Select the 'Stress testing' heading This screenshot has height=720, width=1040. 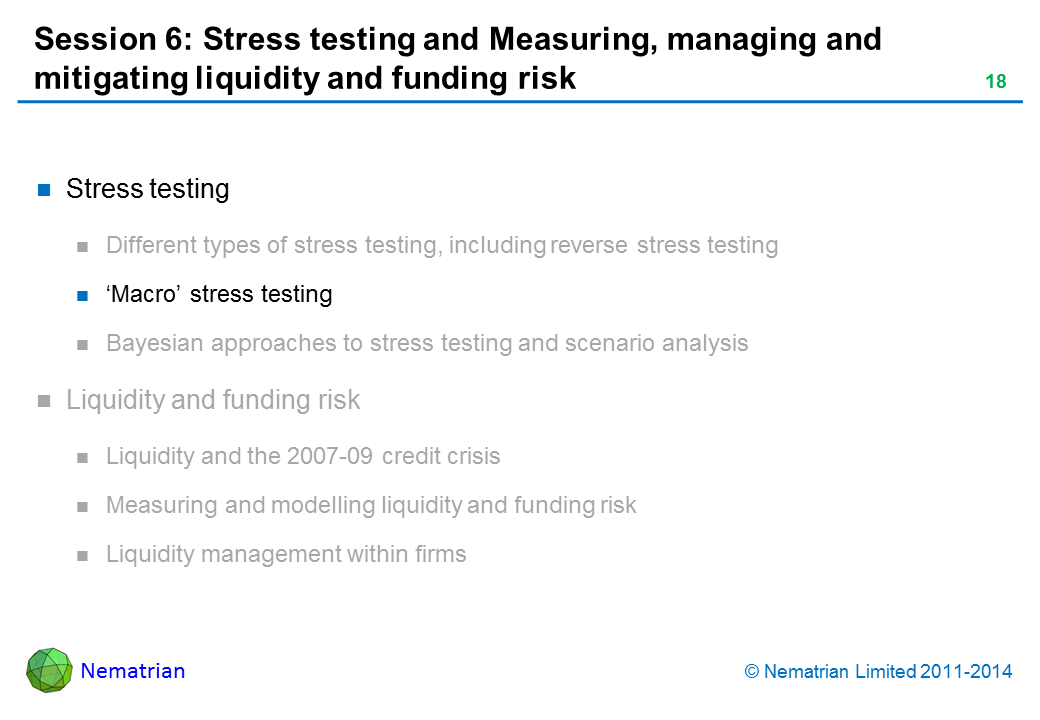pyautogui.click(x=147, y=189)
